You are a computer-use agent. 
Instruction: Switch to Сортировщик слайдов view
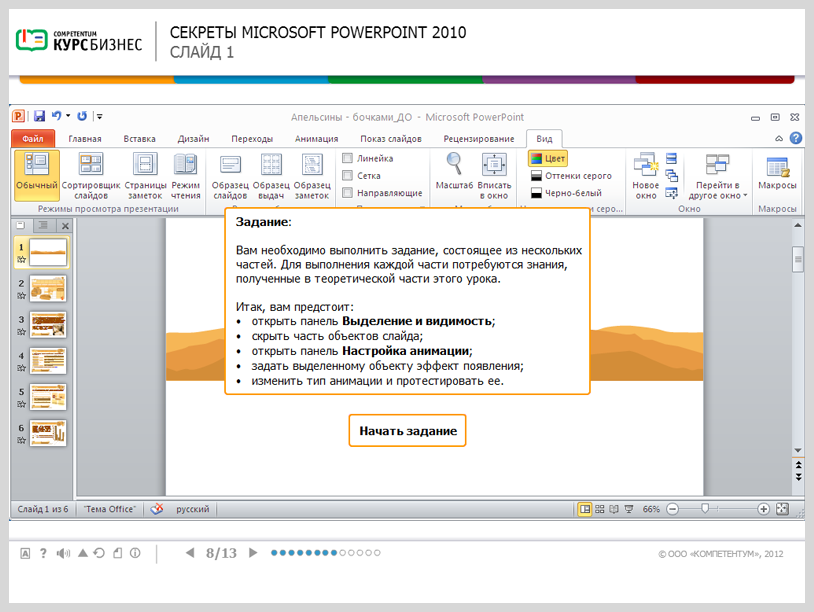[x=91, y=175]
